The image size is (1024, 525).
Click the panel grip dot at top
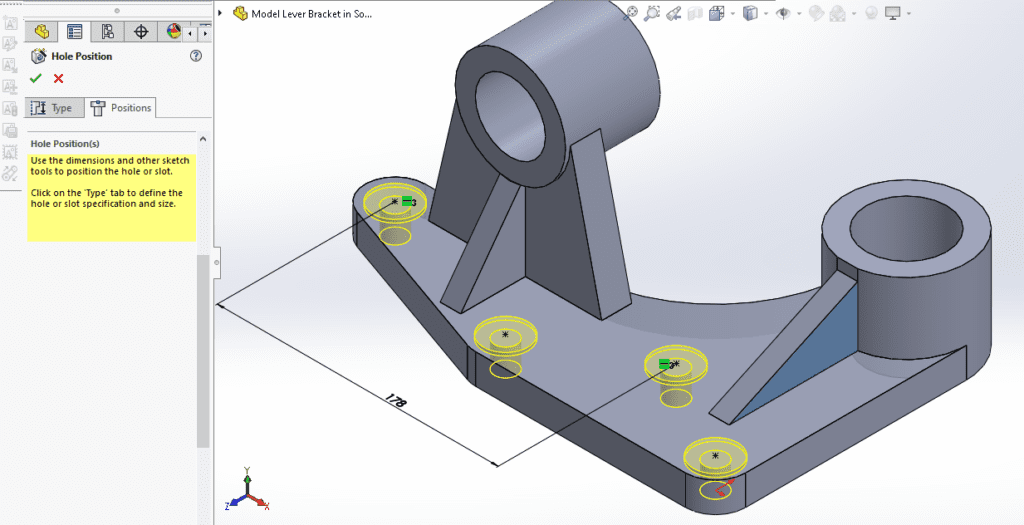(x=117, y=10)
